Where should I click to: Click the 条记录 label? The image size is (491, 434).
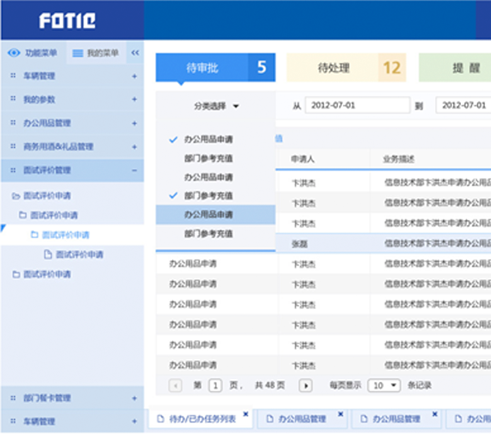[x=420, y=385]
